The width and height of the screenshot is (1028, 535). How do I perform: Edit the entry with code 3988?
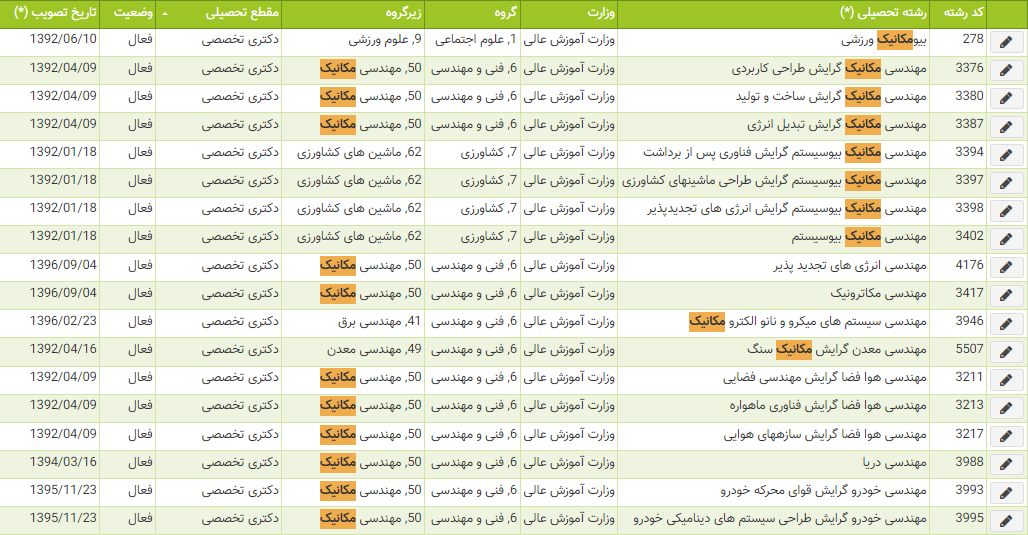(x=1006, y=464)
